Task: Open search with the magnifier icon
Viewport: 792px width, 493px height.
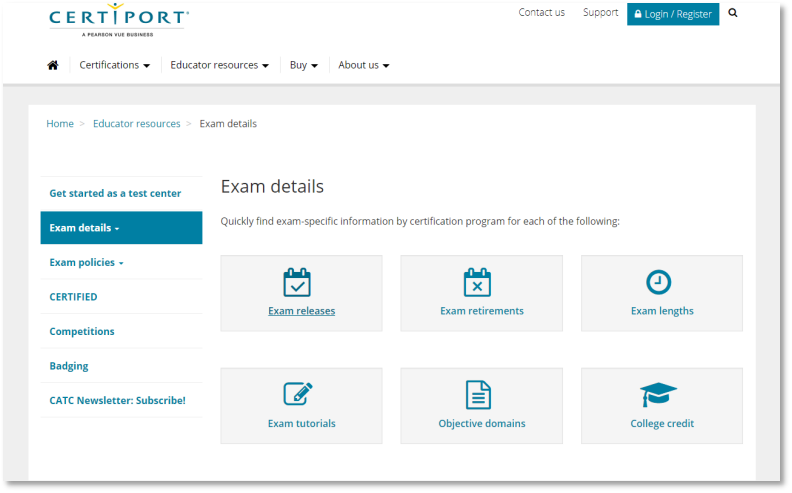Action: (733, 13)
